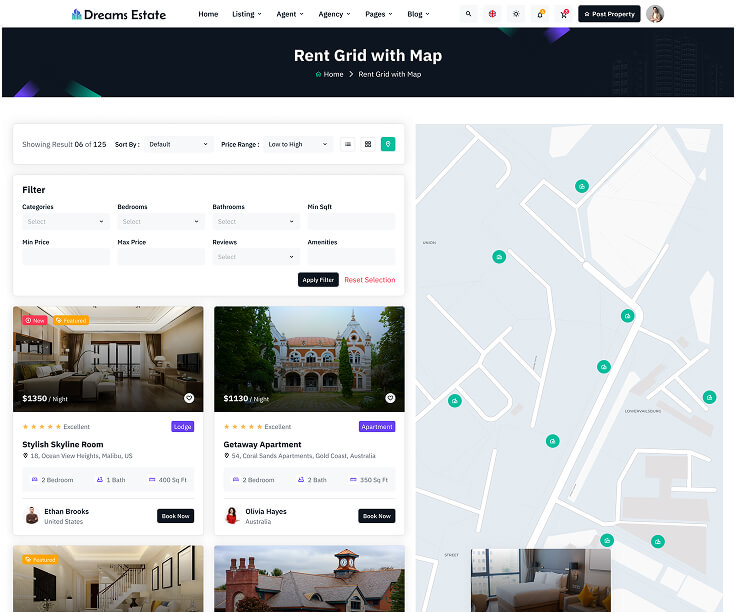Image resolution: width=736 pixels, height=612 pixels.
Task: Open the notifications bell icon
Action: pyautogui.click(x=540, y=14)
